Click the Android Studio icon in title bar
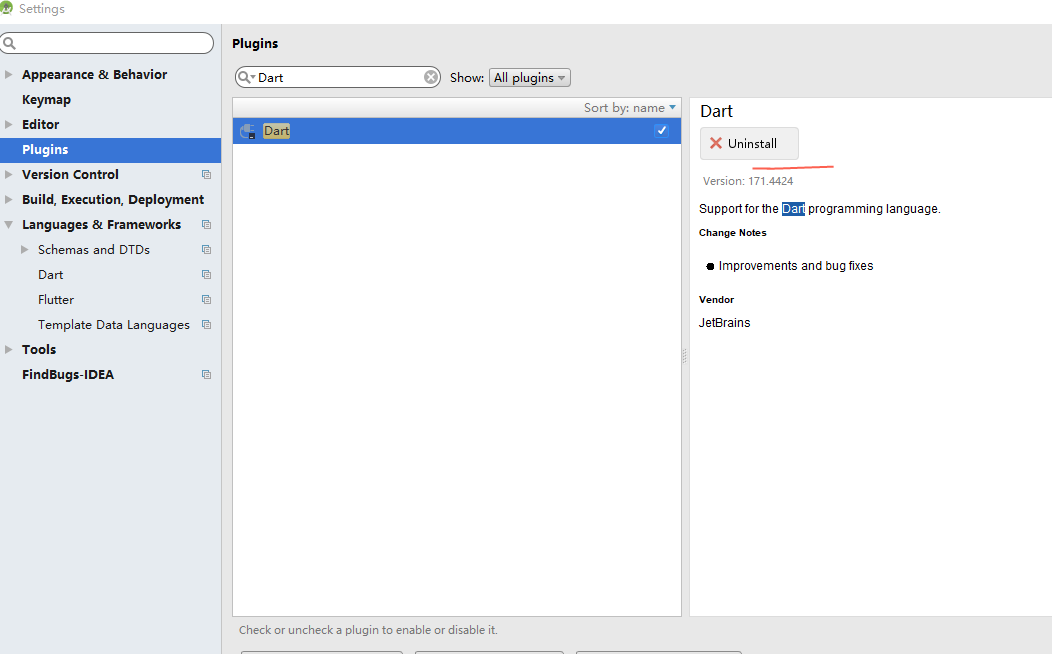Screen dimensions: 1052x654 (x=6, y=7)
